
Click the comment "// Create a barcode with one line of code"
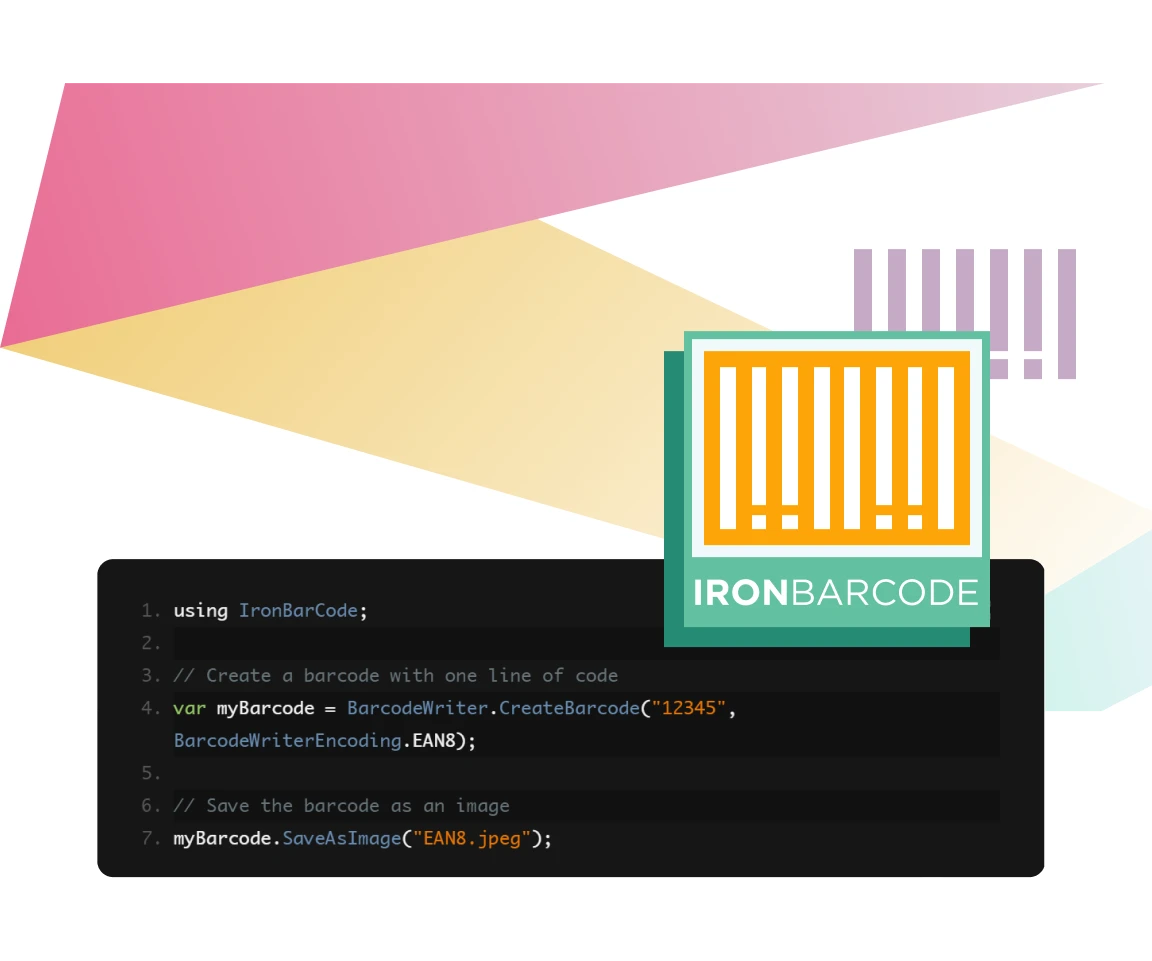(x=395, y=675)
